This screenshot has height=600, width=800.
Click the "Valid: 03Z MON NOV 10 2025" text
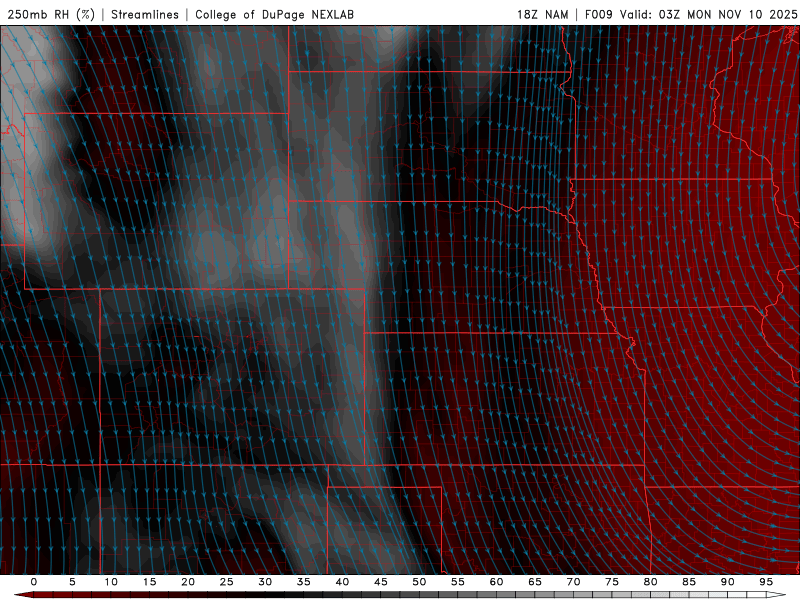[x=708, y=14]
